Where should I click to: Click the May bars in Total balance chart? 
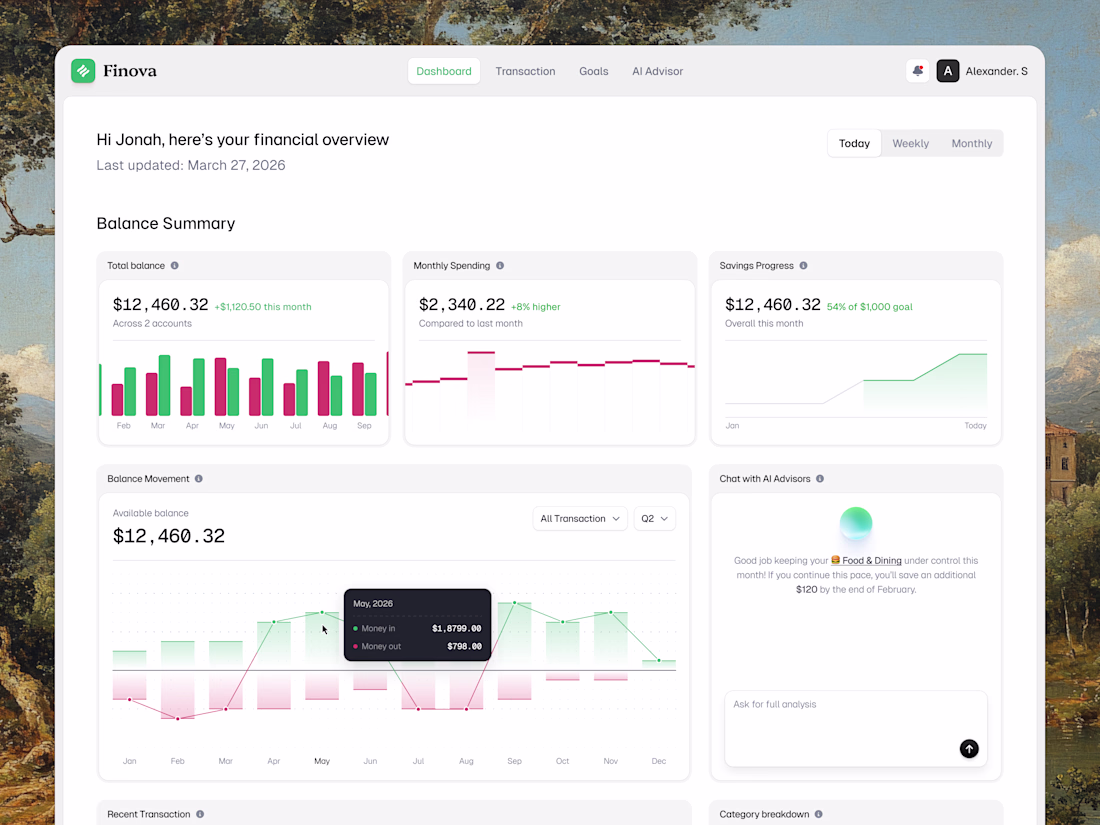pos(227,387)
